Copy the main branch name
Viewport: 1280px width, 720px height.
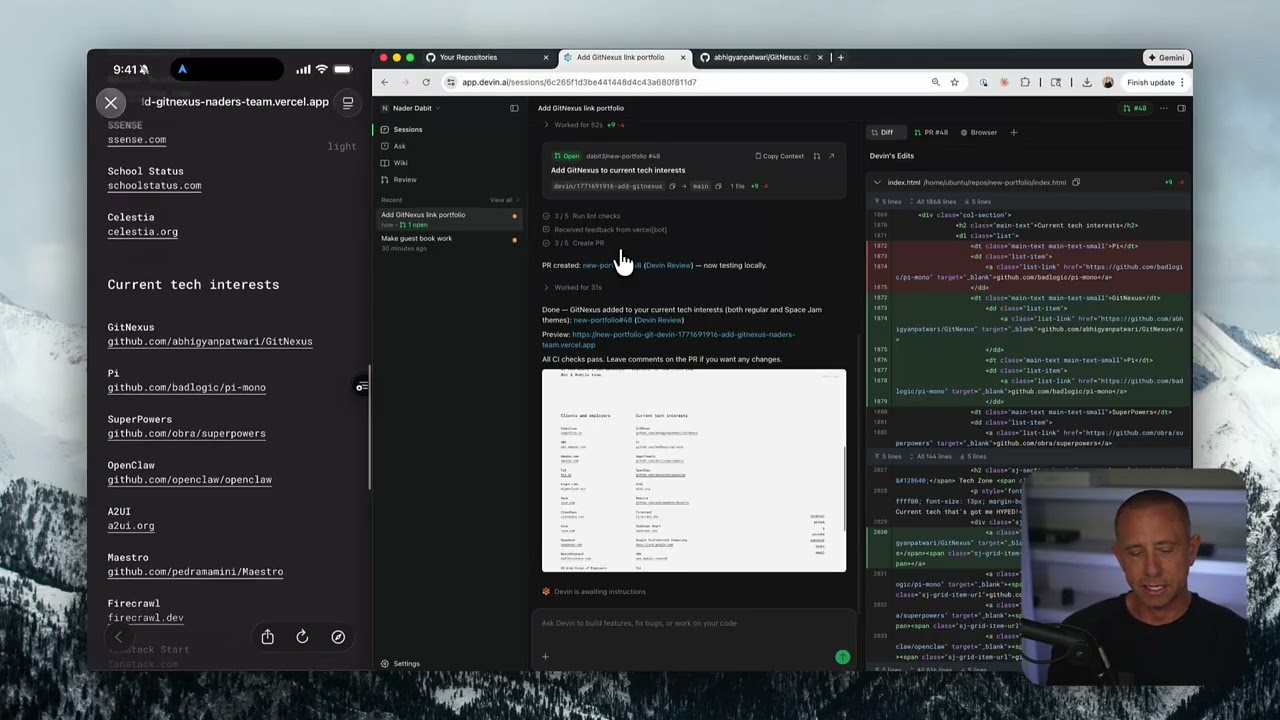[x=718, y=186]
